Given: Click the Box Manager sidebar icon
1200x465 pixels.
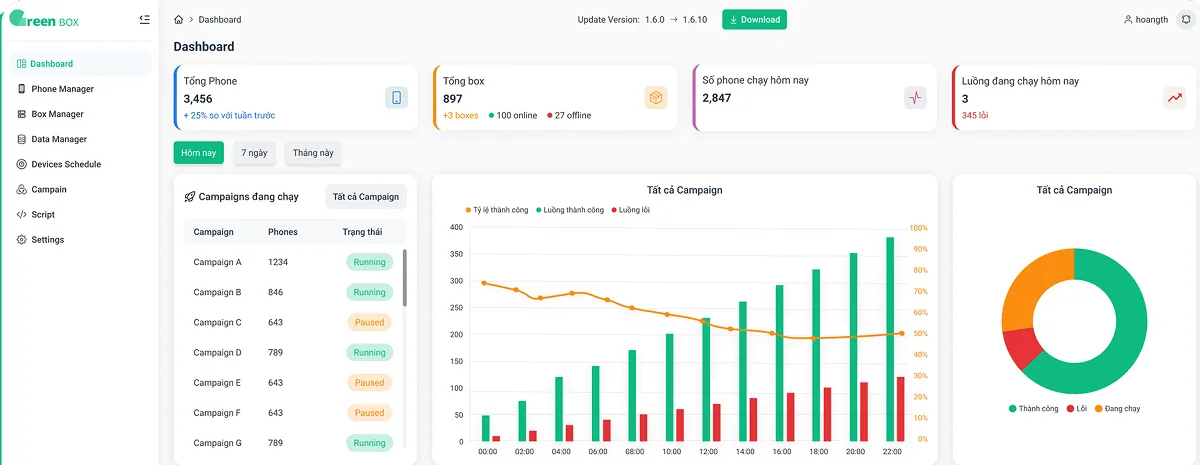Looking at the screenshot, I should [x=22, y=114].
